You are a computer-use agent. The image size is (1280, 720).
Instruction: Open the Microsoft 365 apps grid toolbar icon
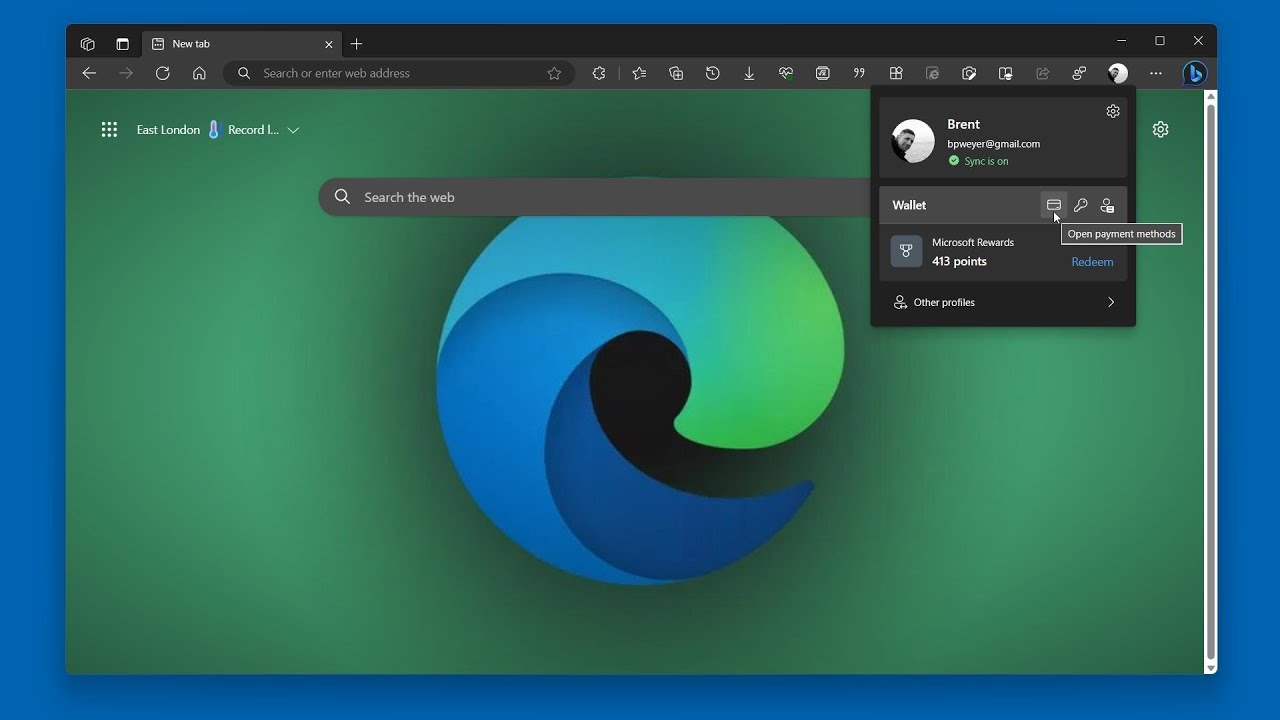(x=896, y=73)
